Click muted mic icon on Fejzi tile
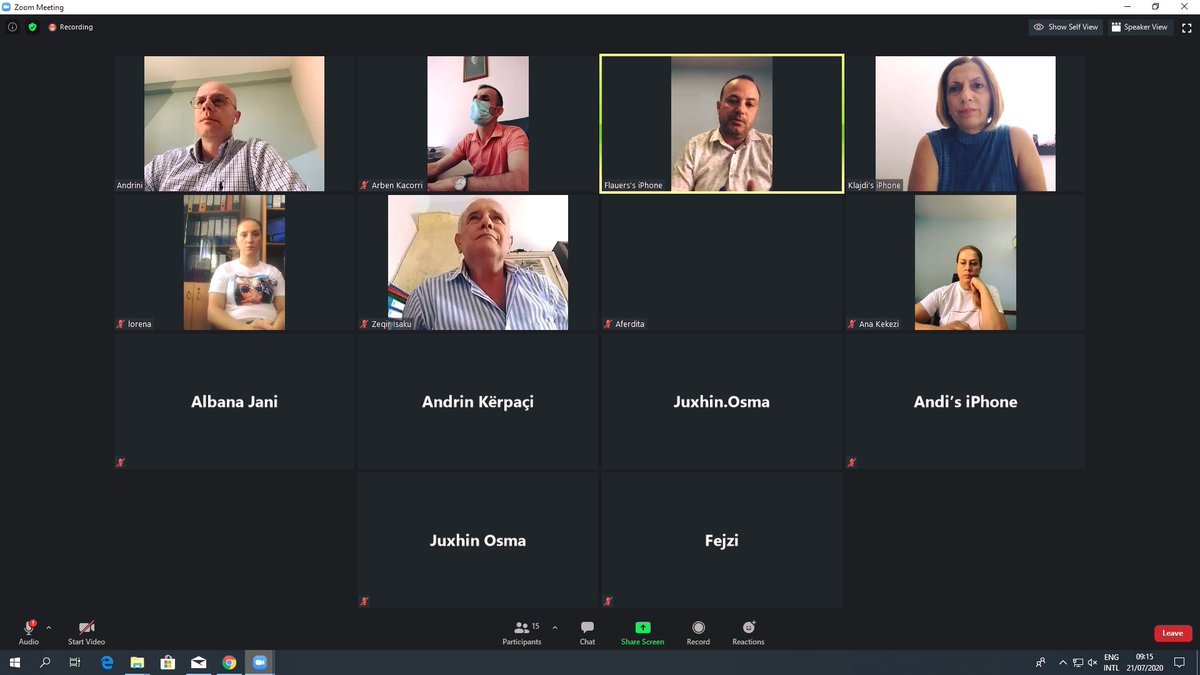The image size is (1200, 675). click(608, 601)
